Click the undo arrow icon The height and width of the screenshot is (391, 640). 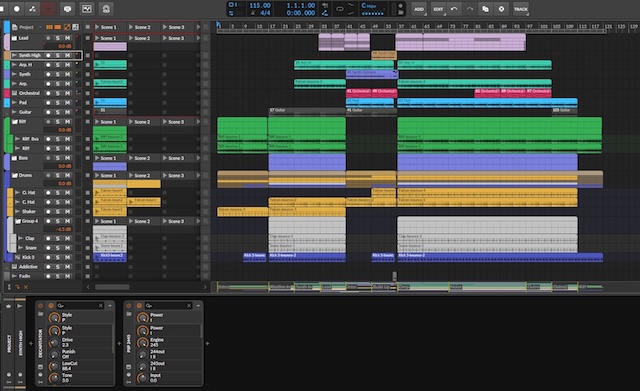[x=454, y=9]
